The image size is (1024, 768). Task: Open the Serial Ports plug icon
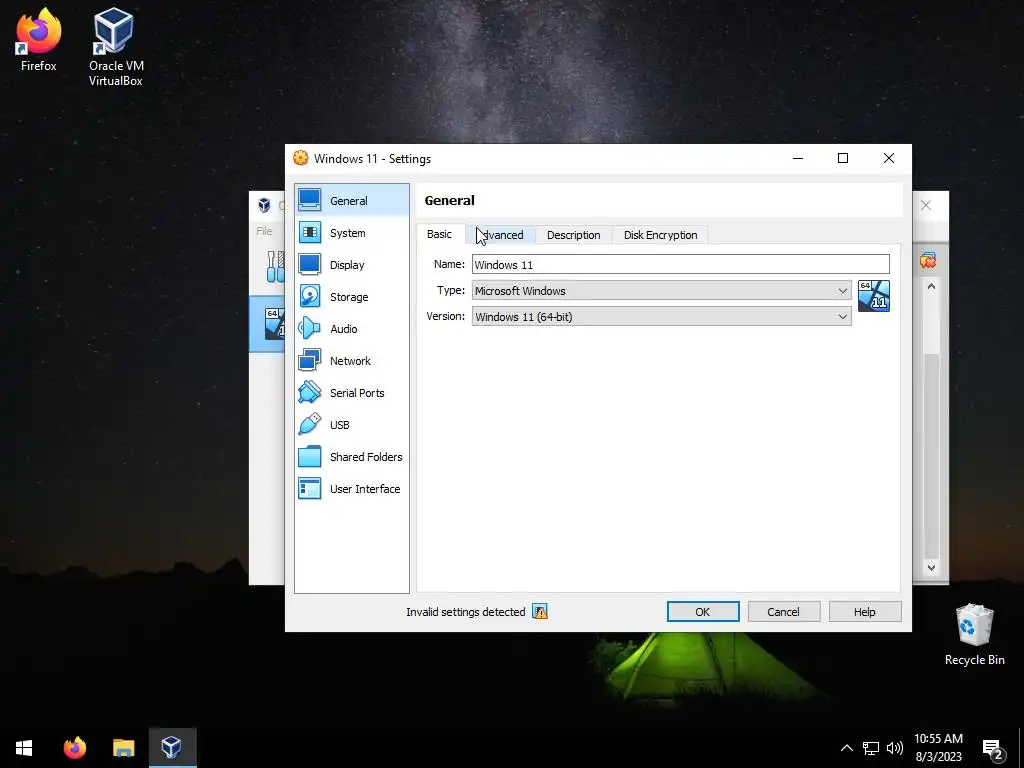tap(310, 392)
